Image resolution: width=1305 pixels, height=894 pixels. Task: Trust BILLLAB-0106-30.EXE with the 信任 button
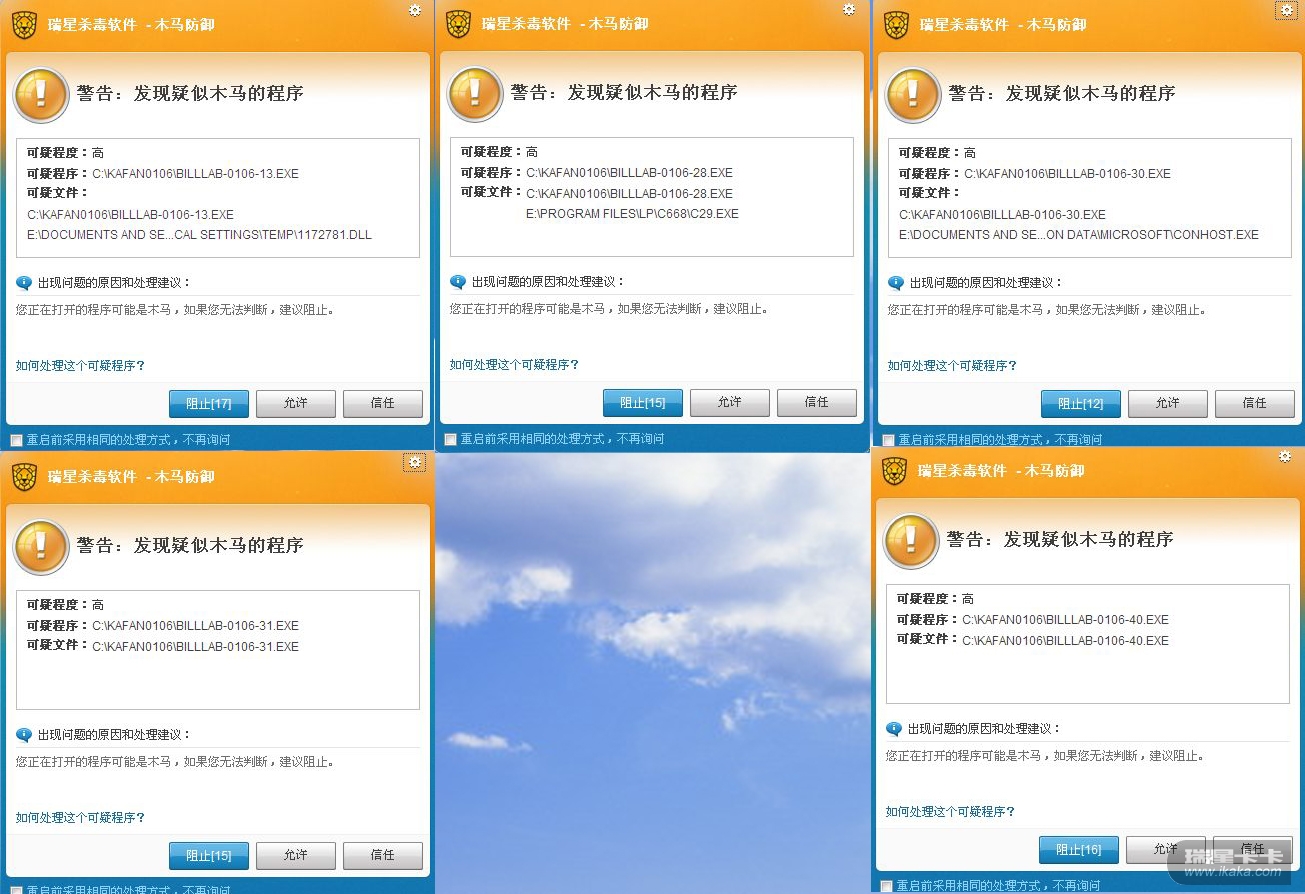[1255, 404]
